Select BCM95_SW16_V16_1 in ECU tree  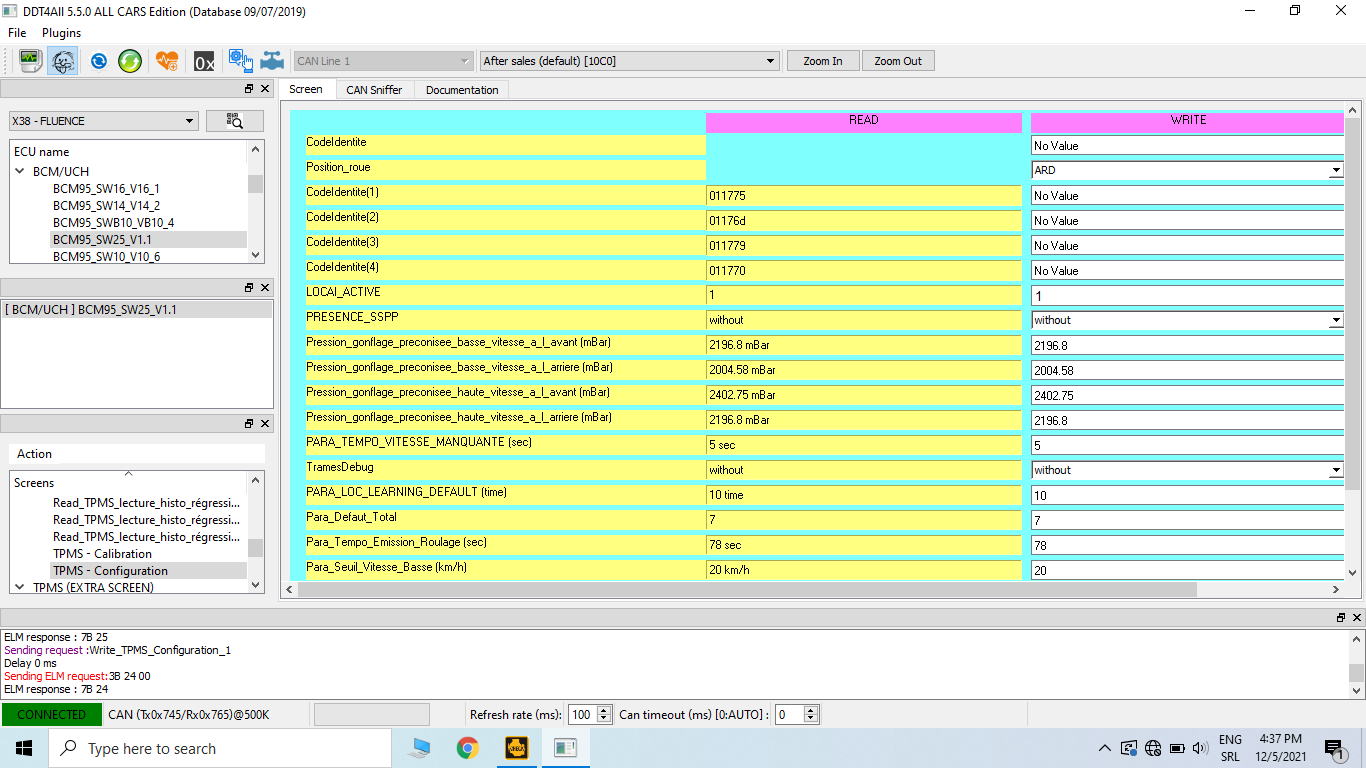106,188
